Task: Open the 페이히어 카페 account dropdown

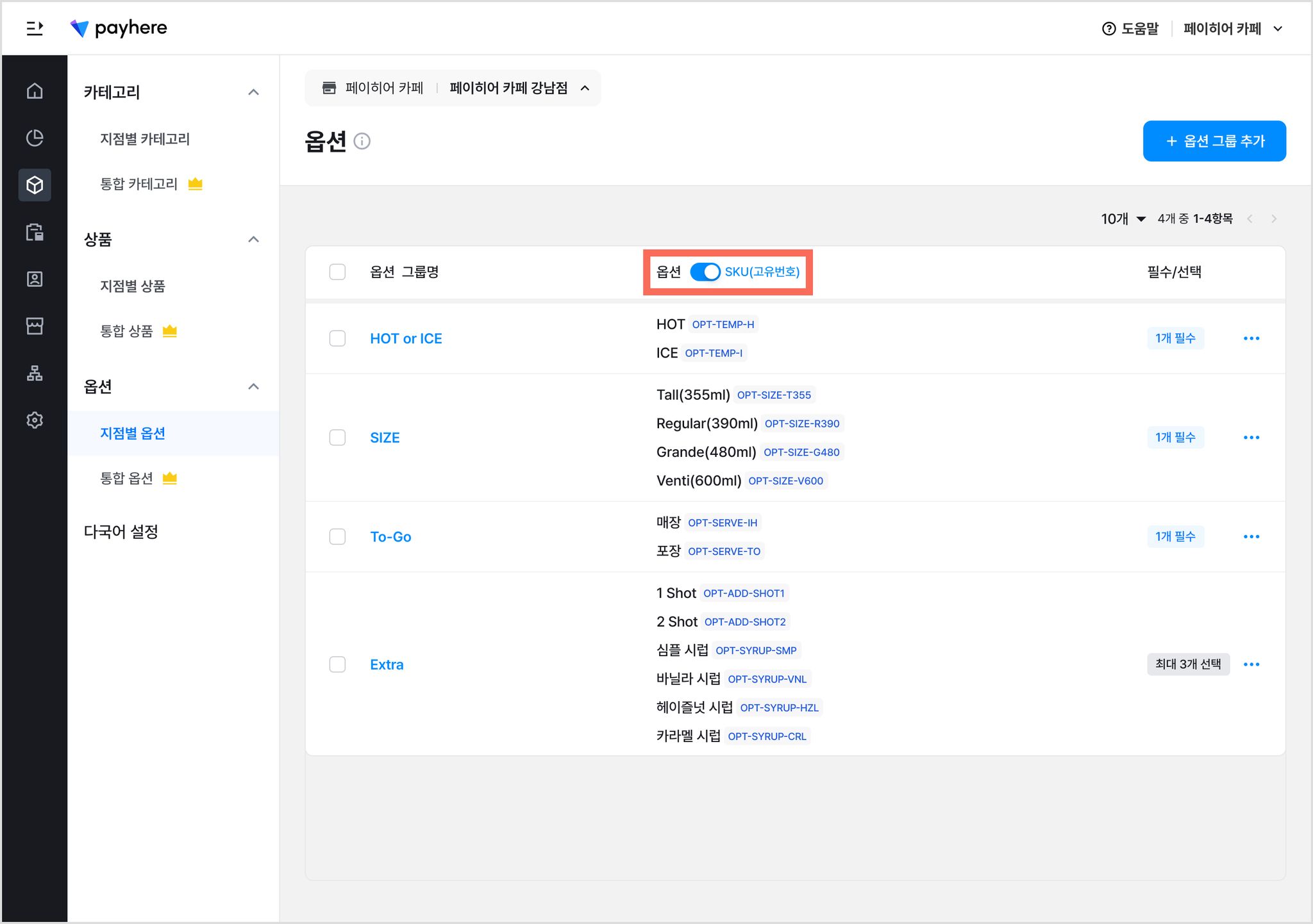Action: (x=1233, y=29)
